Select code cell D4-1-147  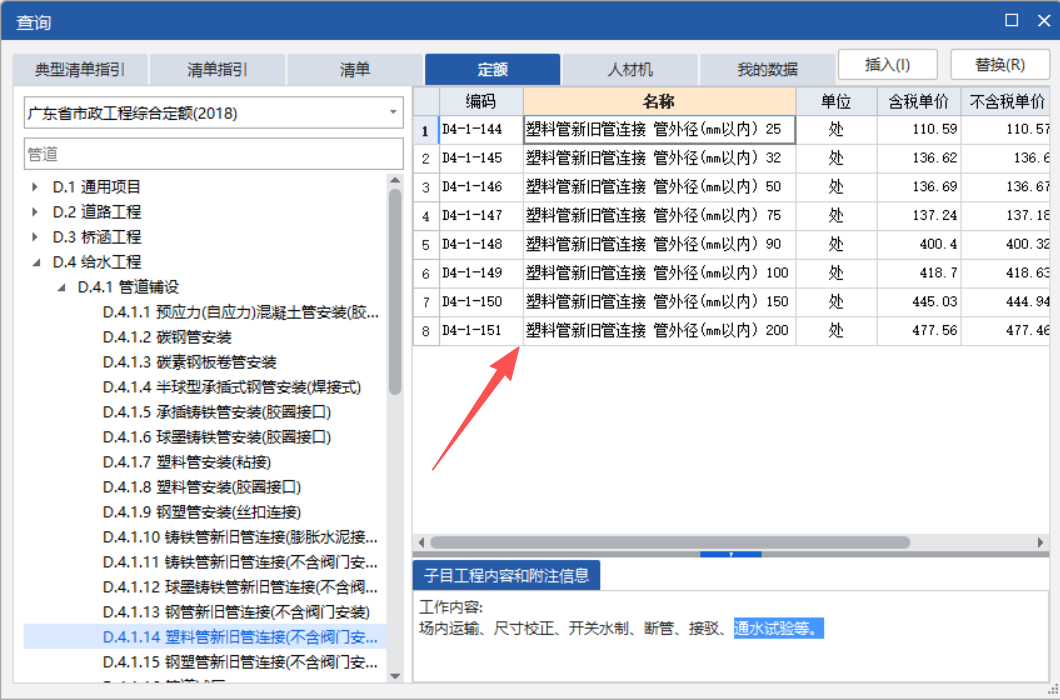(481, 216)
